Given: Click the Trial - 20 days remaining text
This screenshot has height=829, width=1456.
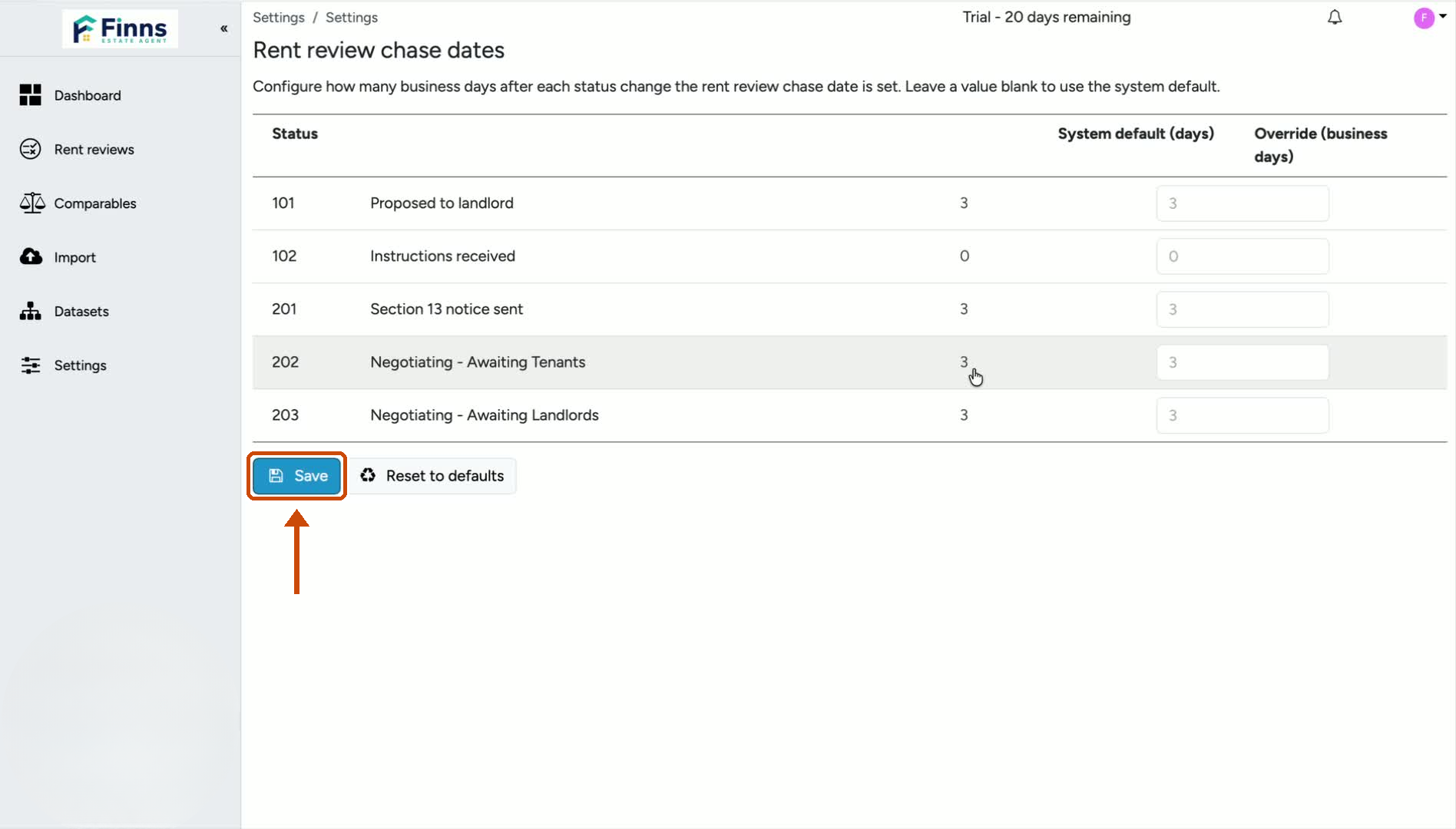Looking at the screenshot, I should click(x=1047, y=17).
